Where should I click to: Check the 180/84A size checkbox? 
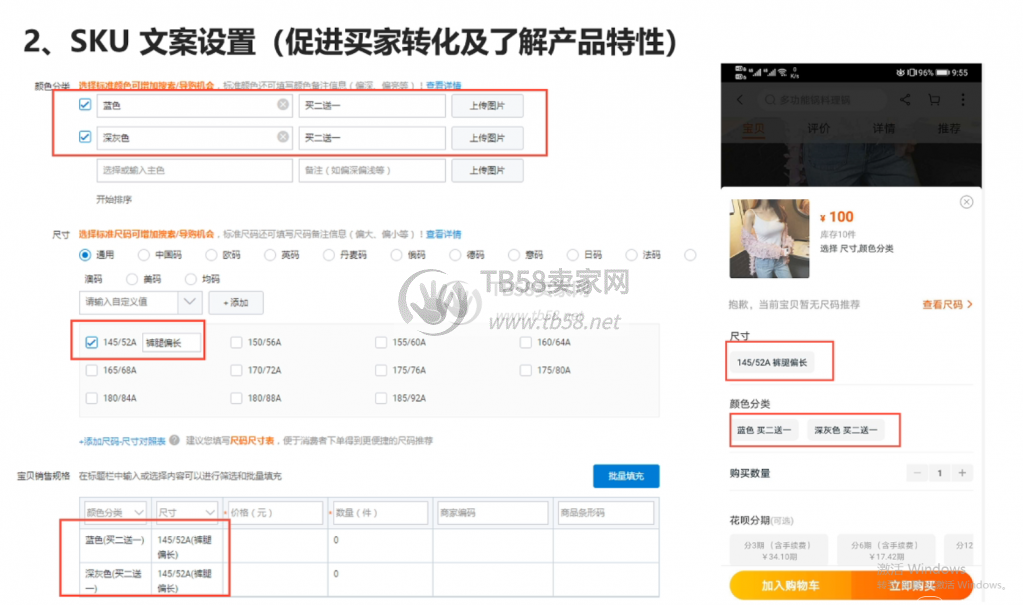(x=91, y=398)
